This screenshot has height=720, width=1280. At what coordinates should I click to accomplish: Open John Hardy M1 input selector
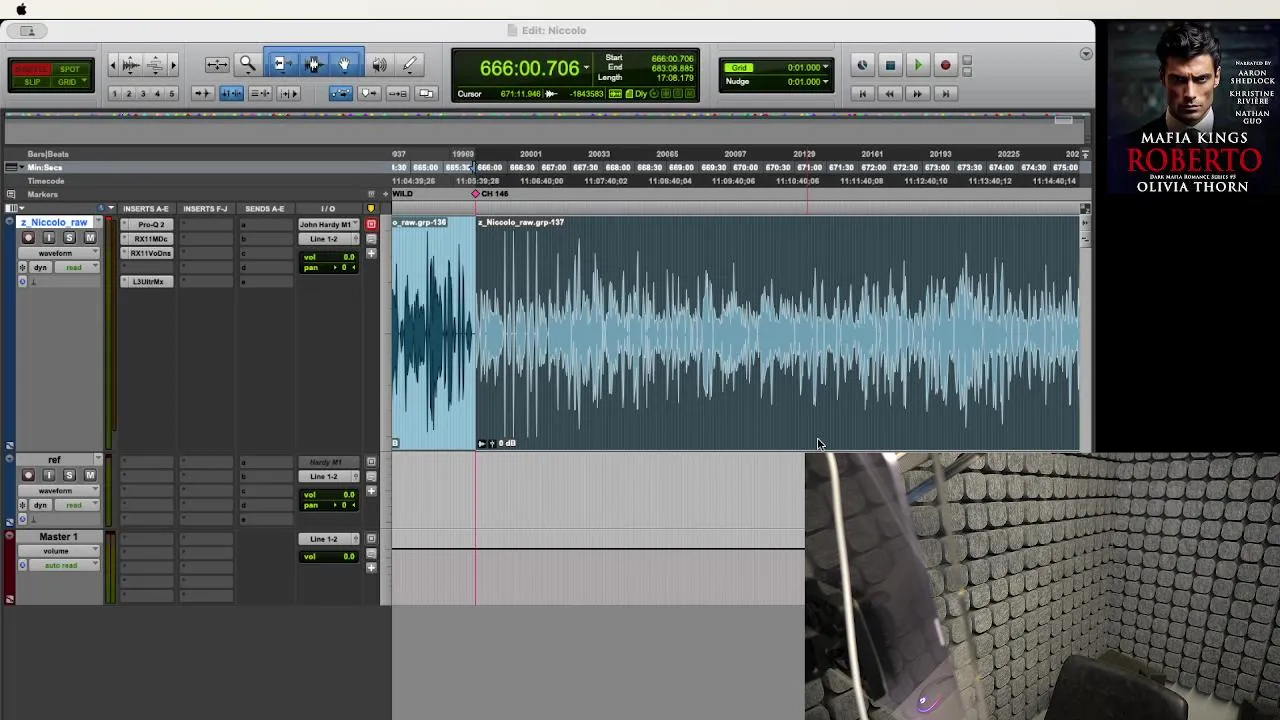pos(329,224)
